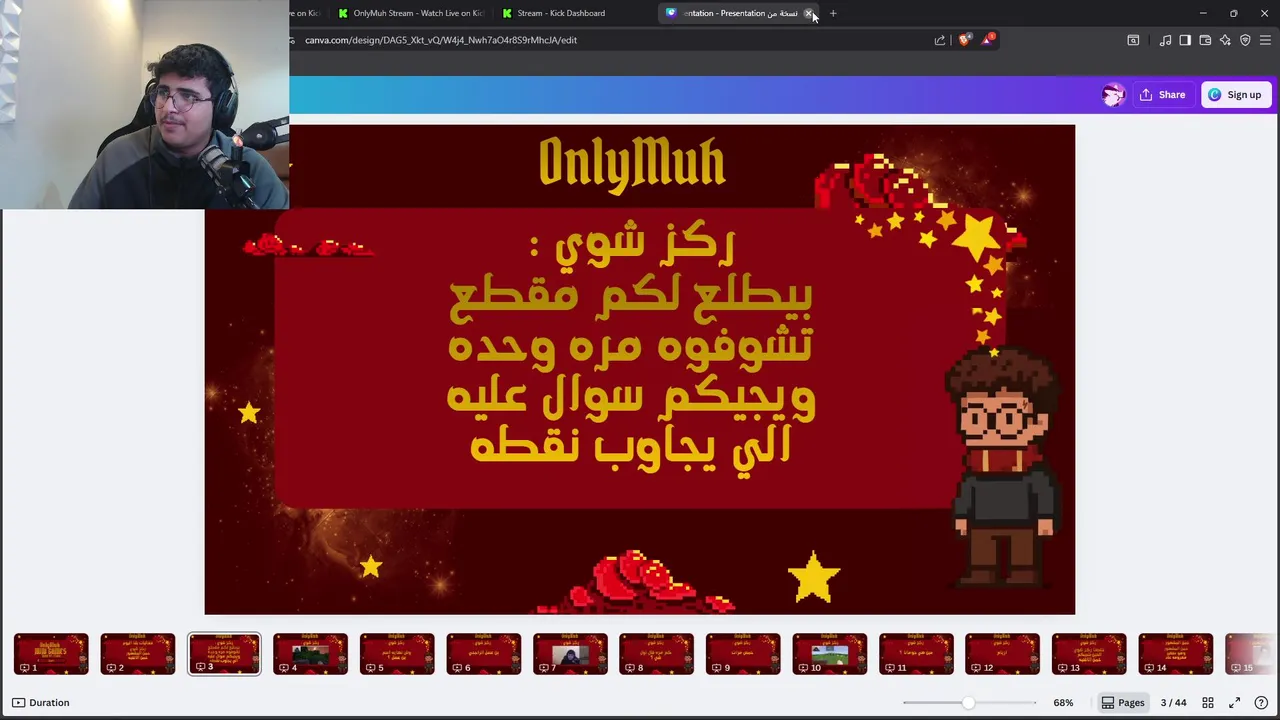1280x720 pixels.
Task: Click the Brave VPN shield icon
Action: [x=1245, y=40]
